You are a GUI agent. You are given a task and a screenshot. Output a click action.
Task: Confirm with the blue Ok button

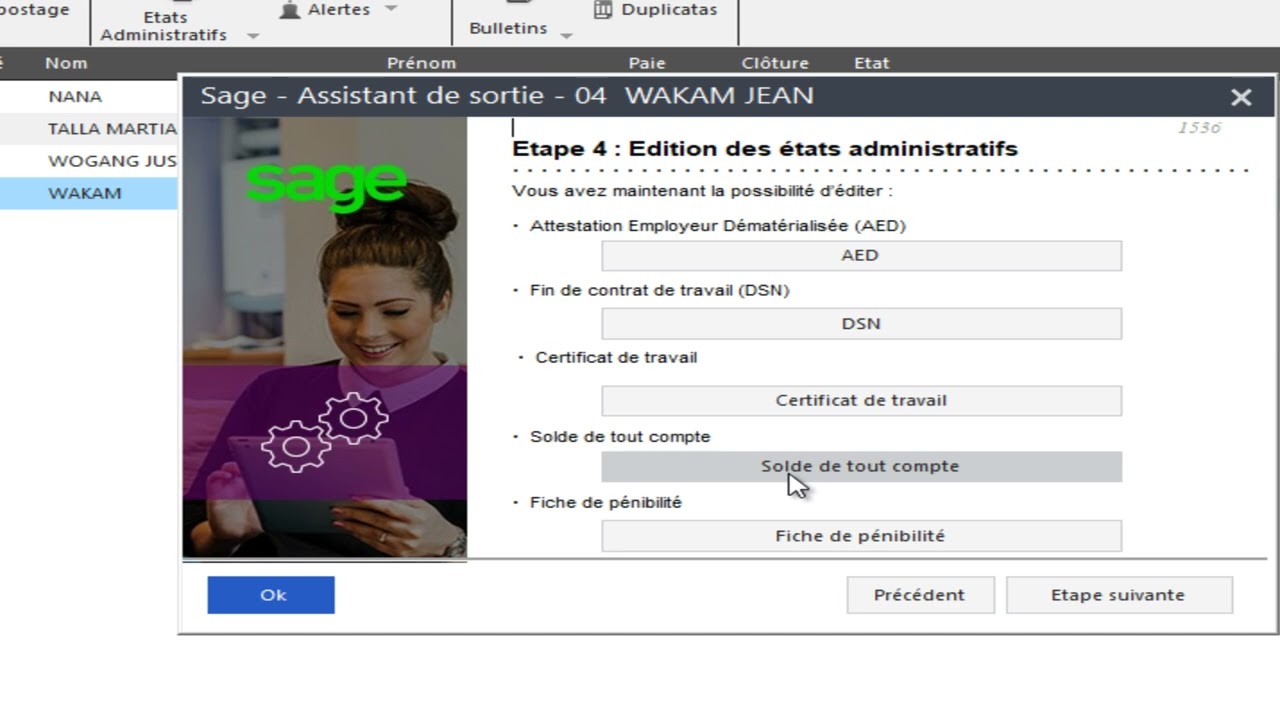tap(271, 595)
